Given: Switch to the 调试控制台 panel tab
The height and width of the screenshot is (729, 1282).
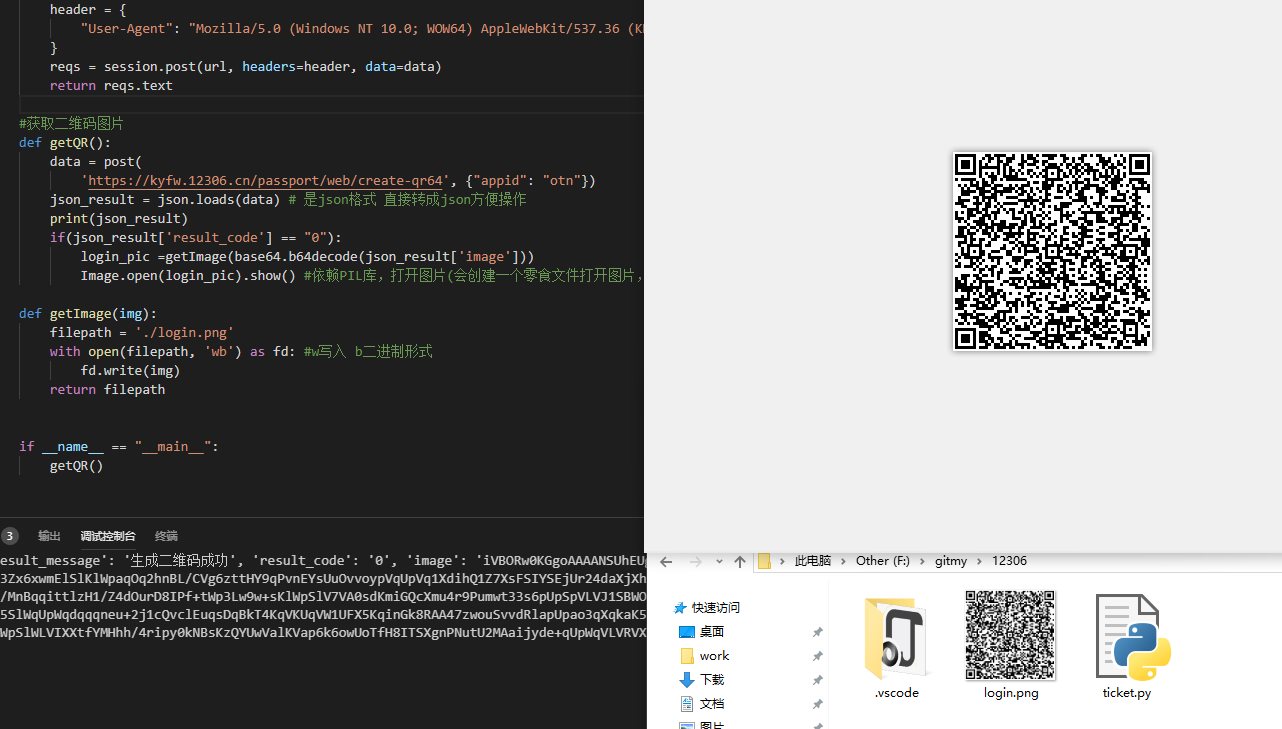Looking at the screenshot, I should tap(108, 536).
